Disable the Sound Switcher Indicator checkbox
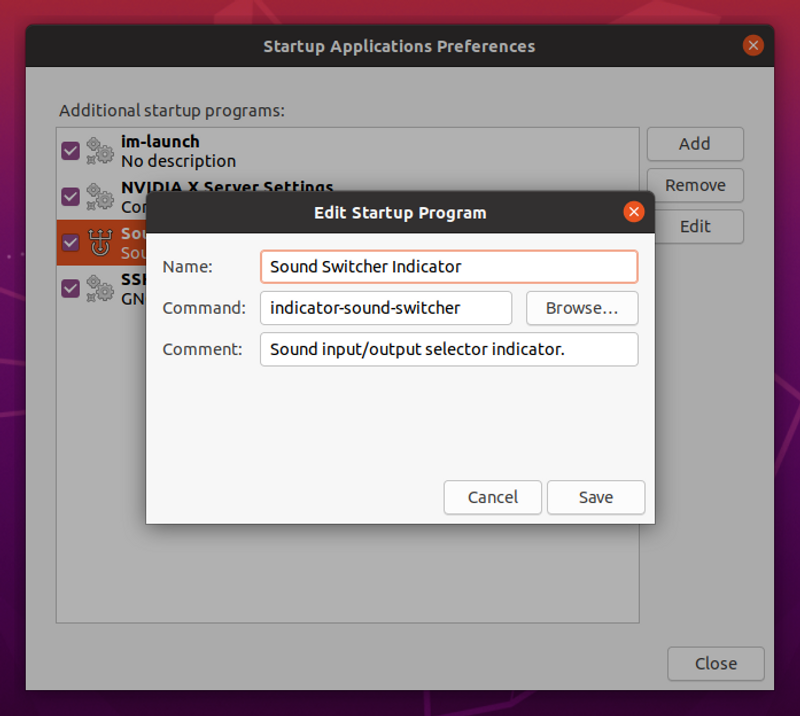This screenshot has height=716, width=800. [x=70, y=242]
